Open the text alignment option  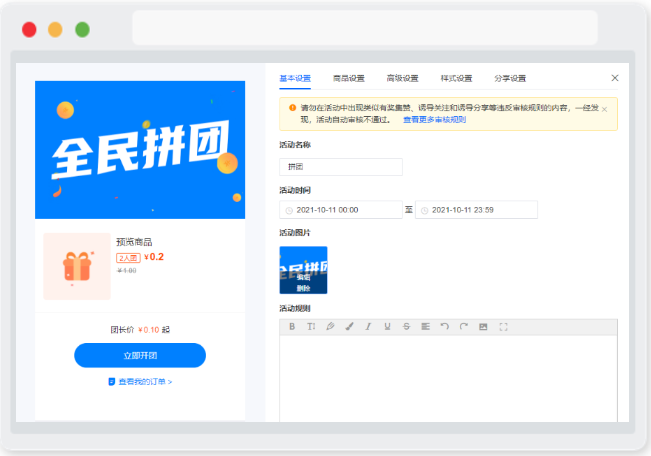click(426, 327)
